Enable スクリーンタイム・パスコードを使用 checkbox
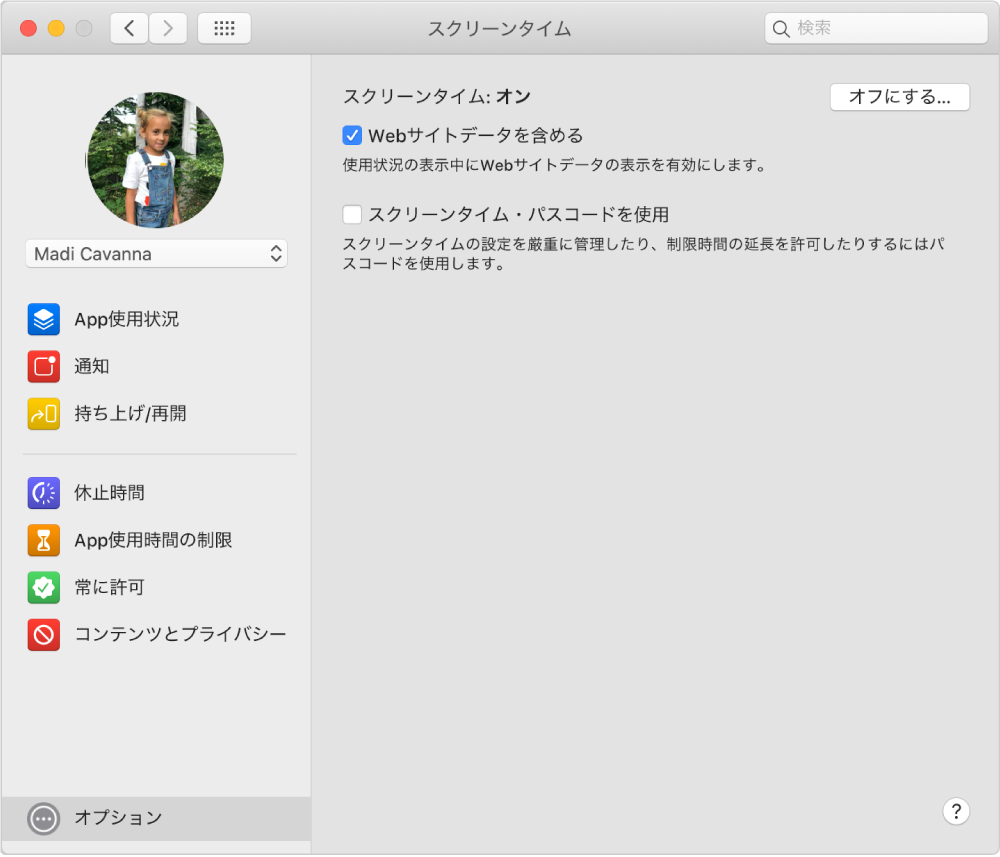This screenshot has height=857, width=1000. pyautogui.click(x=352, y=214)
